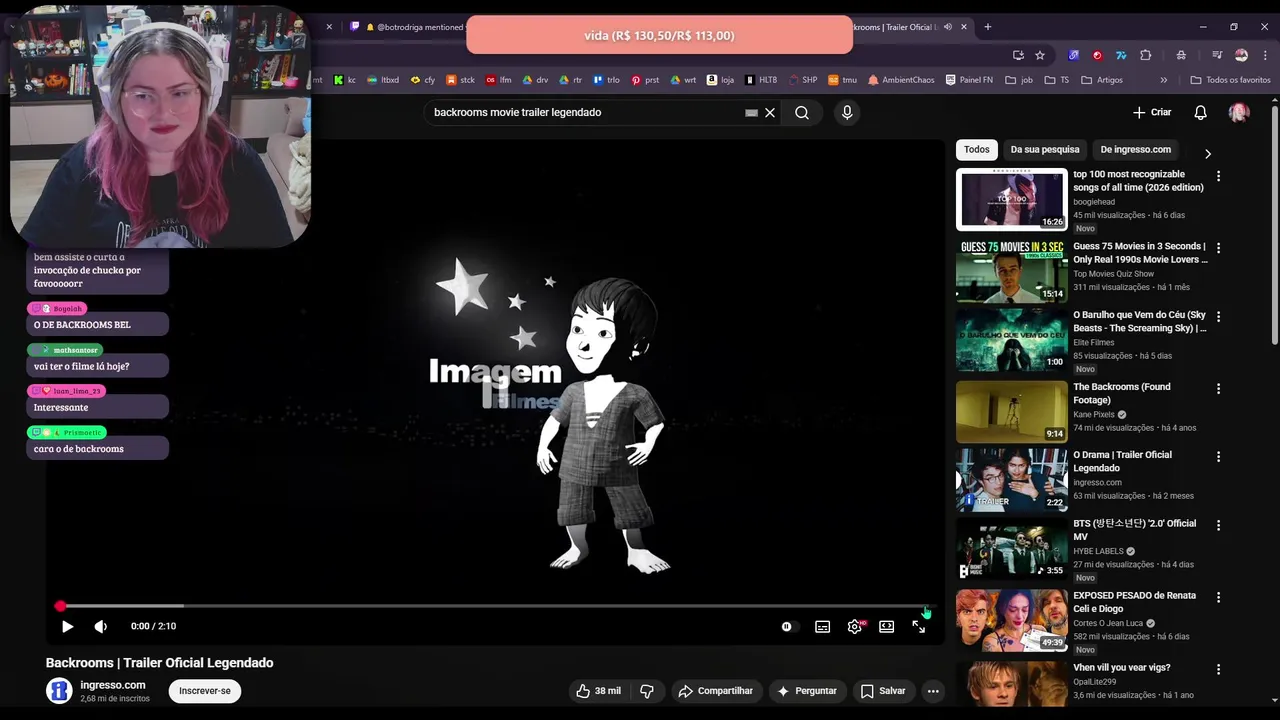The width and height of the screenshot is (1280, 720).
Task: Open the loja Amazon bookmark
Action: [x=720, y=80]
